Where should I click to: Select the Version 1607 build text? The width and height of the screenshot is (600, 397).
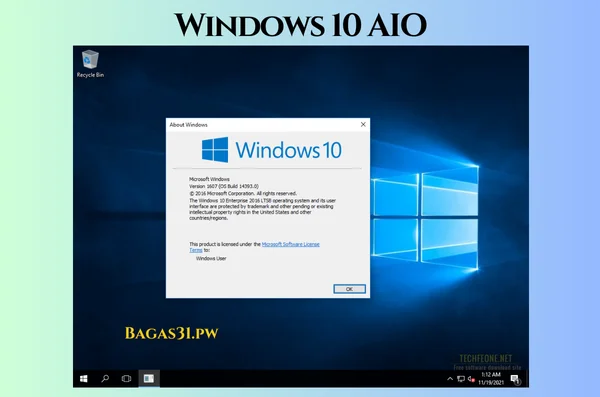point(224,186)
